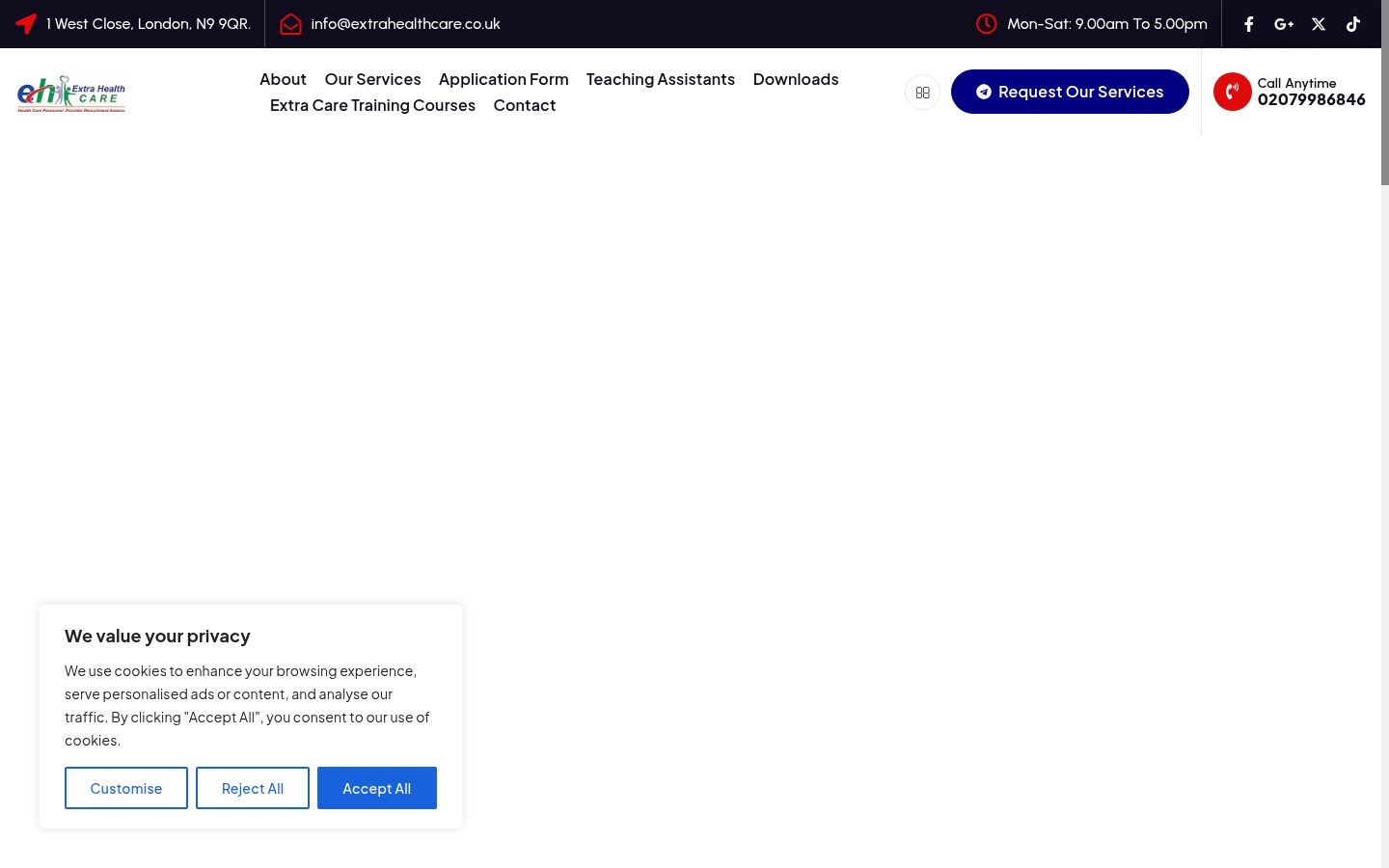The height and width of the screenshot is (868, 1389).
Task: Open the Google Plus social icon
Action: [x=1284, y=24]
